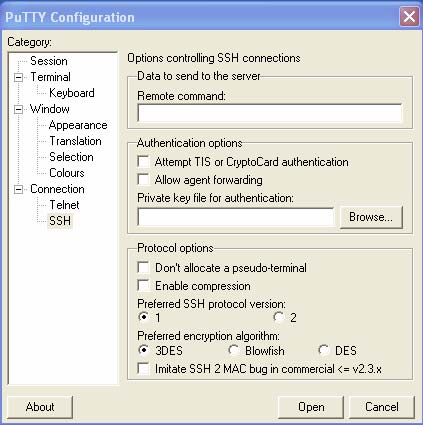Select Blowfish encryption algorithm
Image resolution: width=423 pixels, height=425 pixels.
pos(234,350)
